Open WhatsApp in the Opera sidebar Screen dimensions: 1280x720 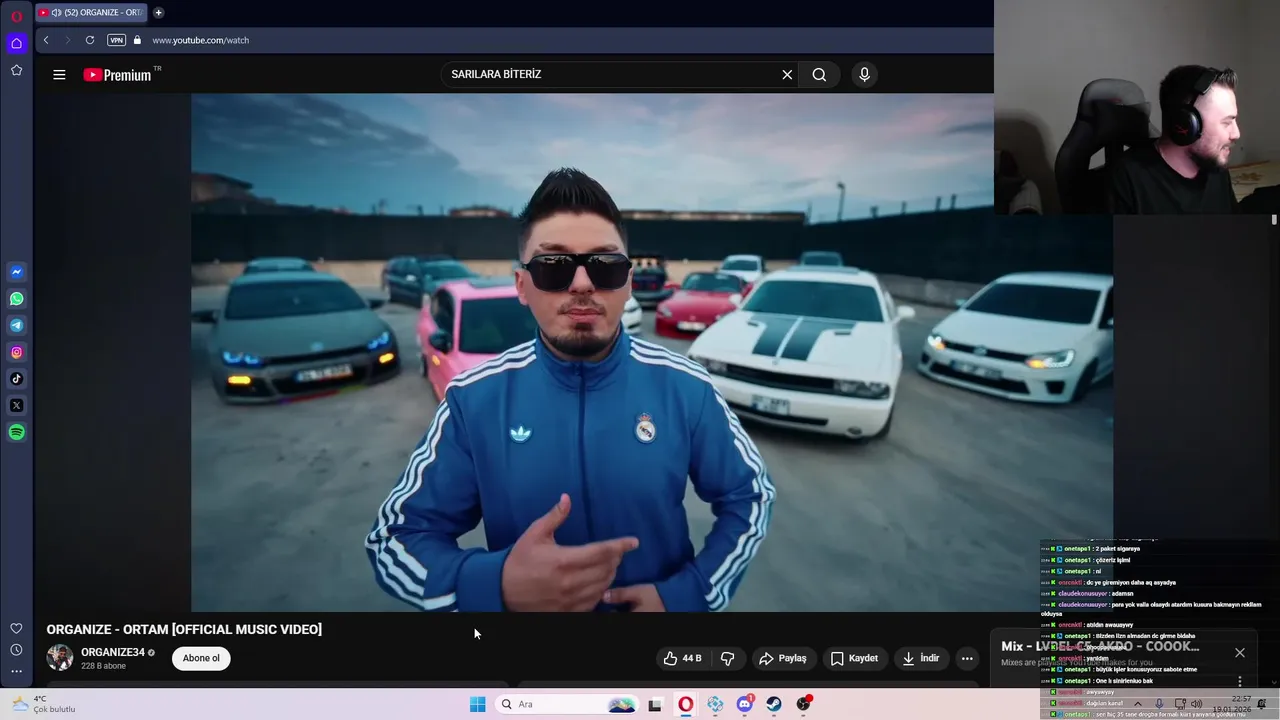pos(16,299)
